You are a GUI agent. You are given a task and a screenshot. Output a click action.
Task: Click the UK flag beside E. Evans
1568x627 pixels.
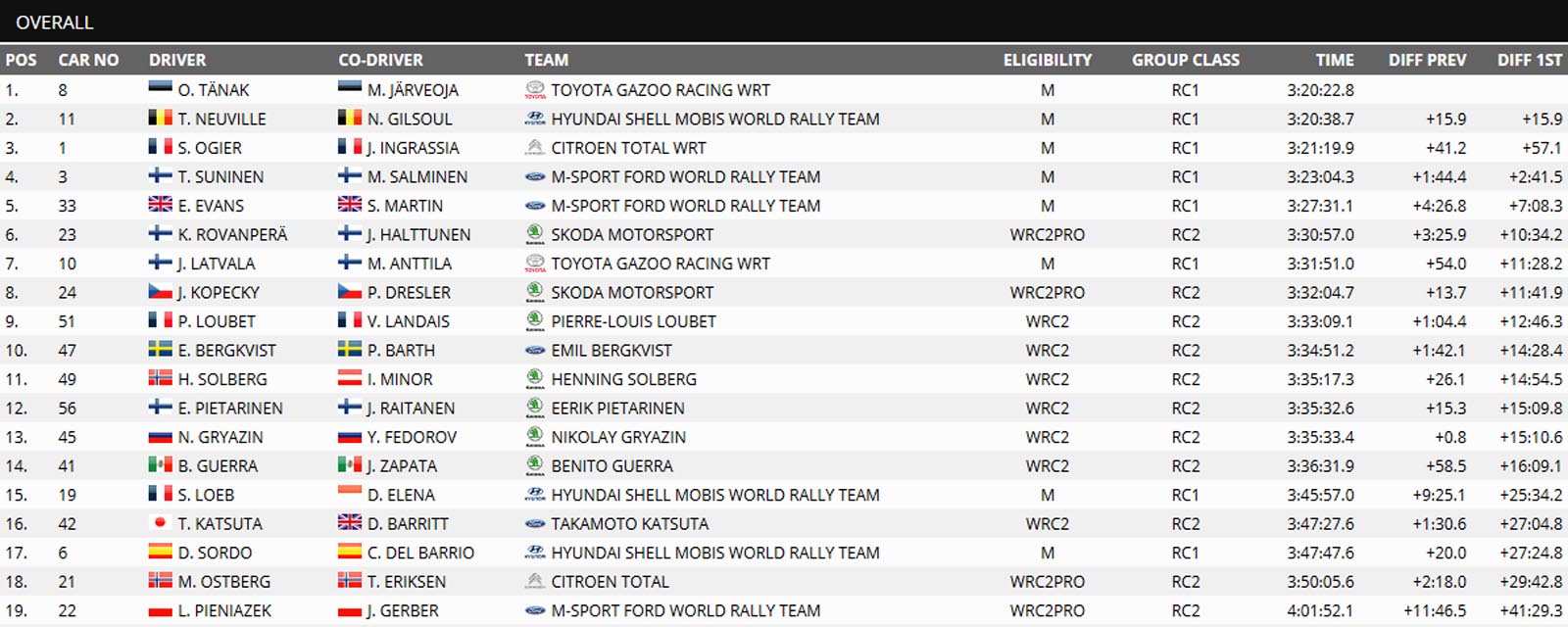pos(160,204)
